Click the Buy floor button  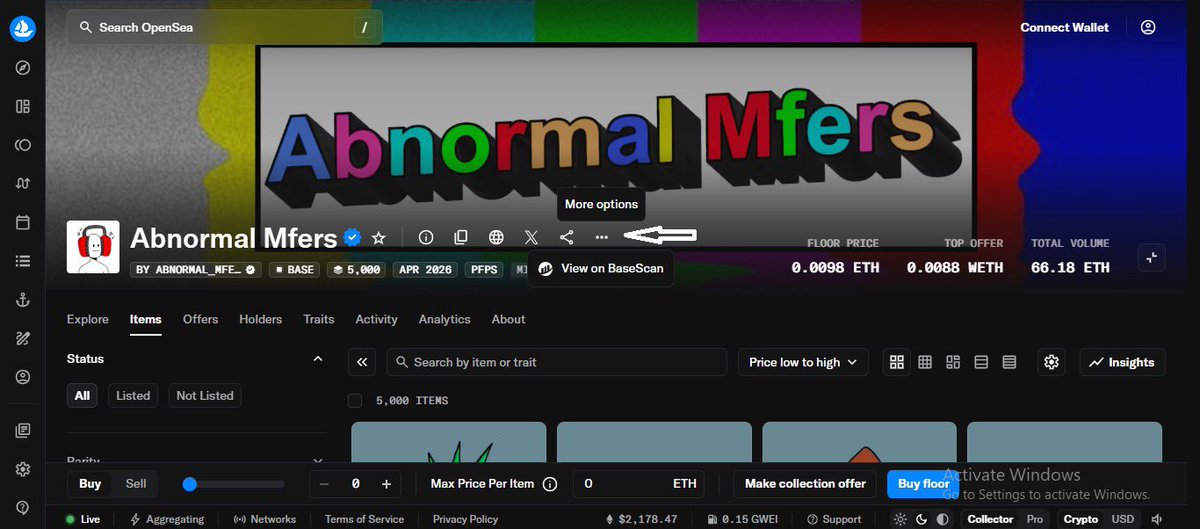[923, 484]
